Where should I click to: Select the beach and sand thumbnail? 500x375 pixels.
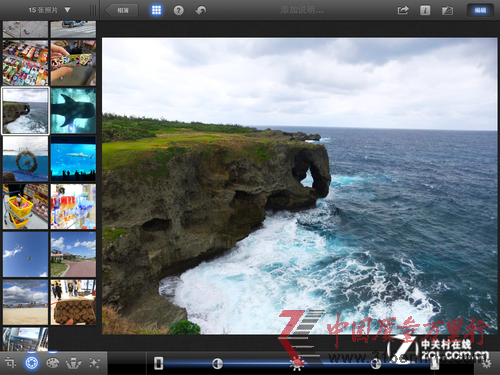pos(25,302)
